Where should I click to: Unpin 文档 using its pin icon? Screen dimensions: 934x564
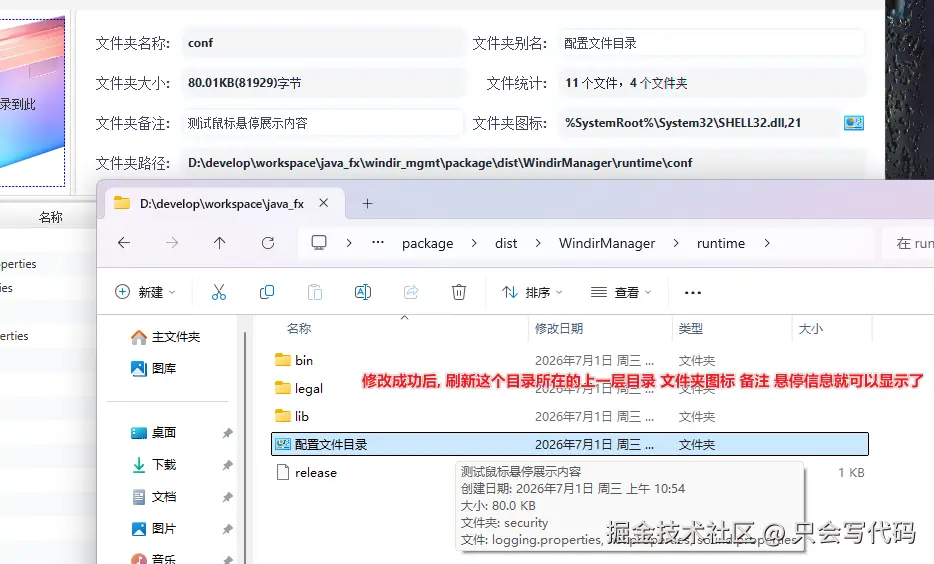coord(228,497)
